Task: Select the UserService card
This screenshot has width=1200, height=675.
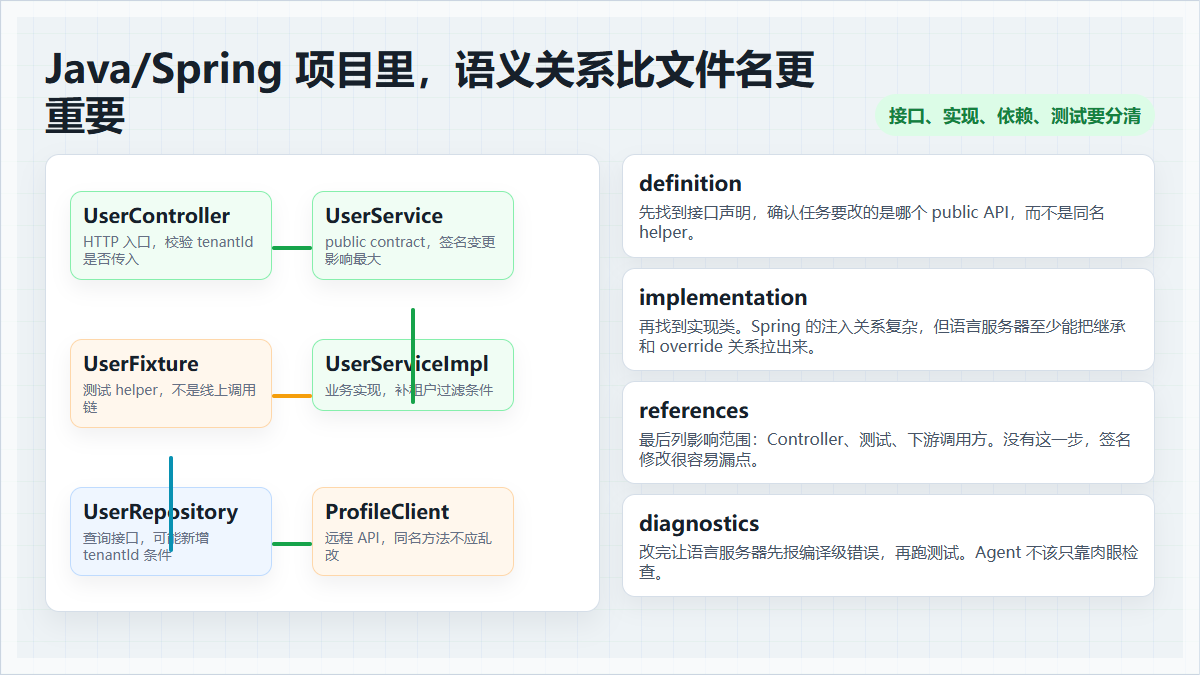Action: click(413, 235)
